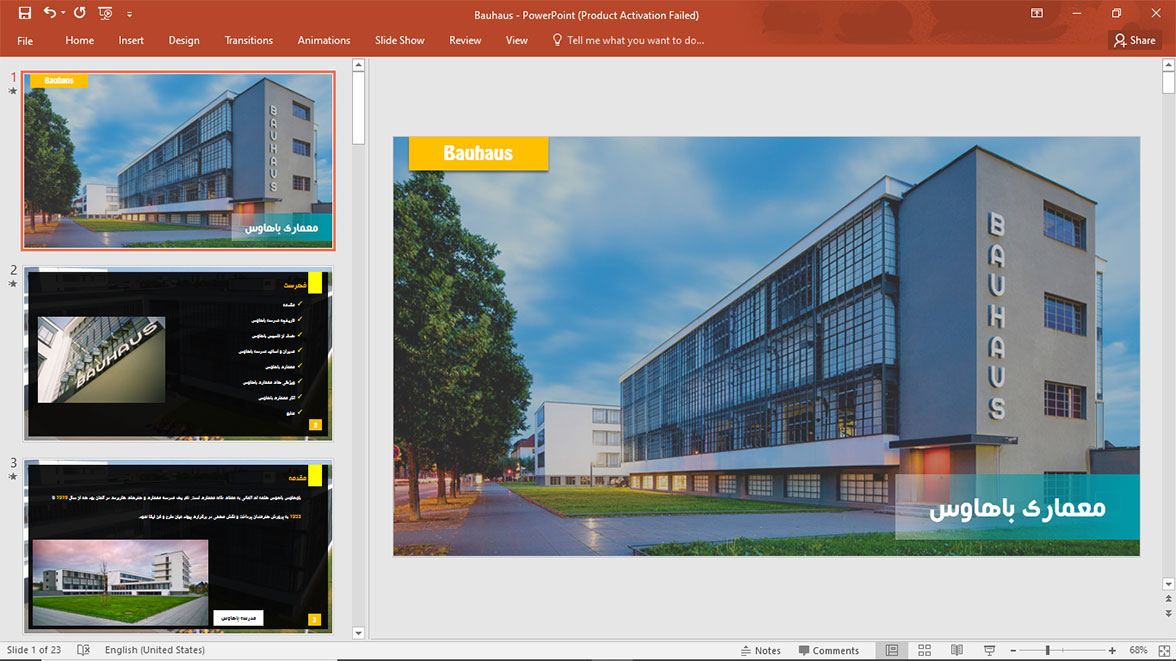Toggle the Comments pane button
Viewport: 1176px width, 661px height.
(x=829, y=650)
